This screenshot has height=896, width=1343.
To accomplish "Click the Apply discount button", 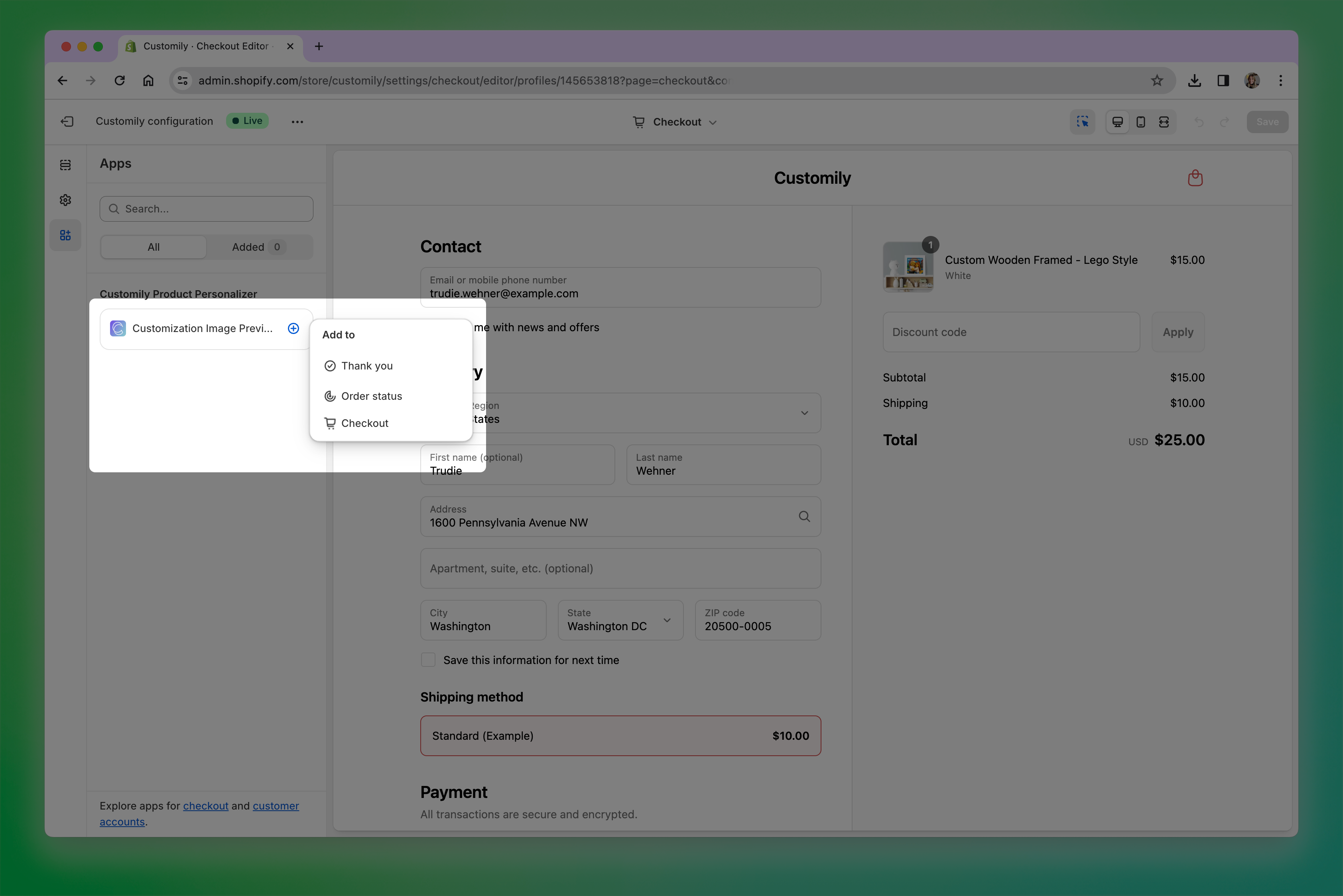I will (x=1178, y=332).
